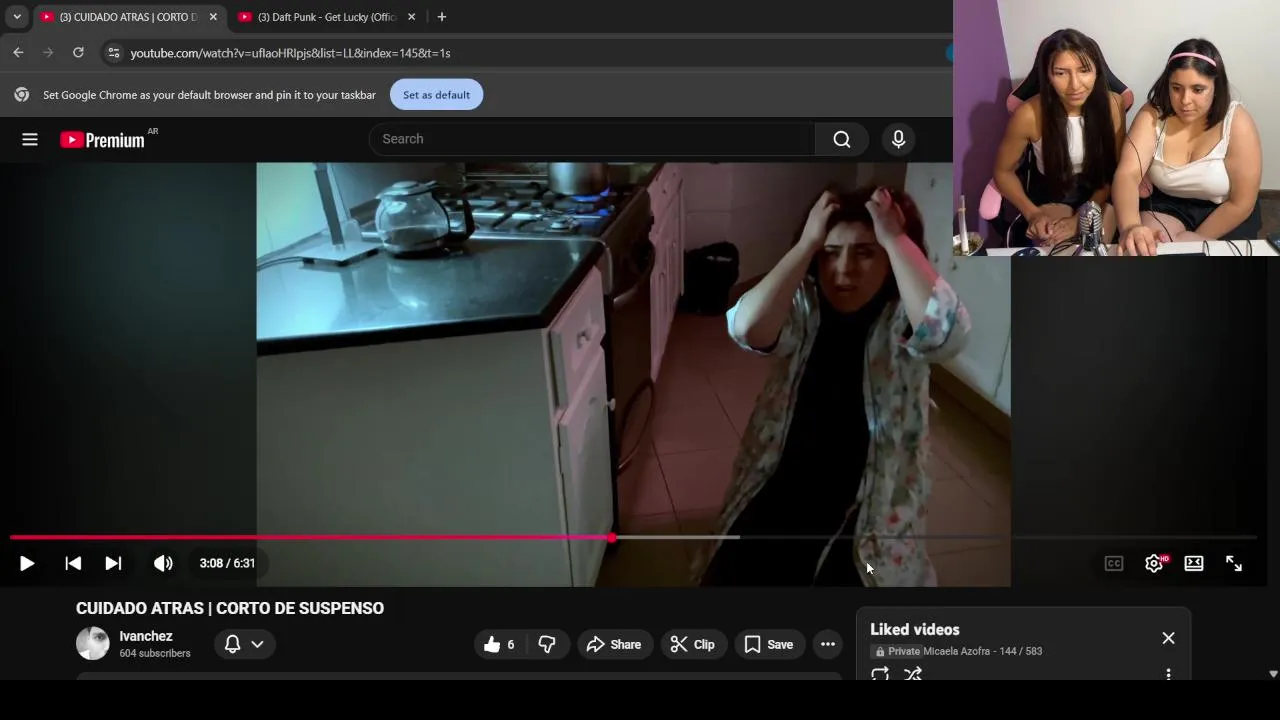This screenshot has width=1280, height=720.
Task: Toggle loop playlist in Liked videos
Action: (880, 674)
